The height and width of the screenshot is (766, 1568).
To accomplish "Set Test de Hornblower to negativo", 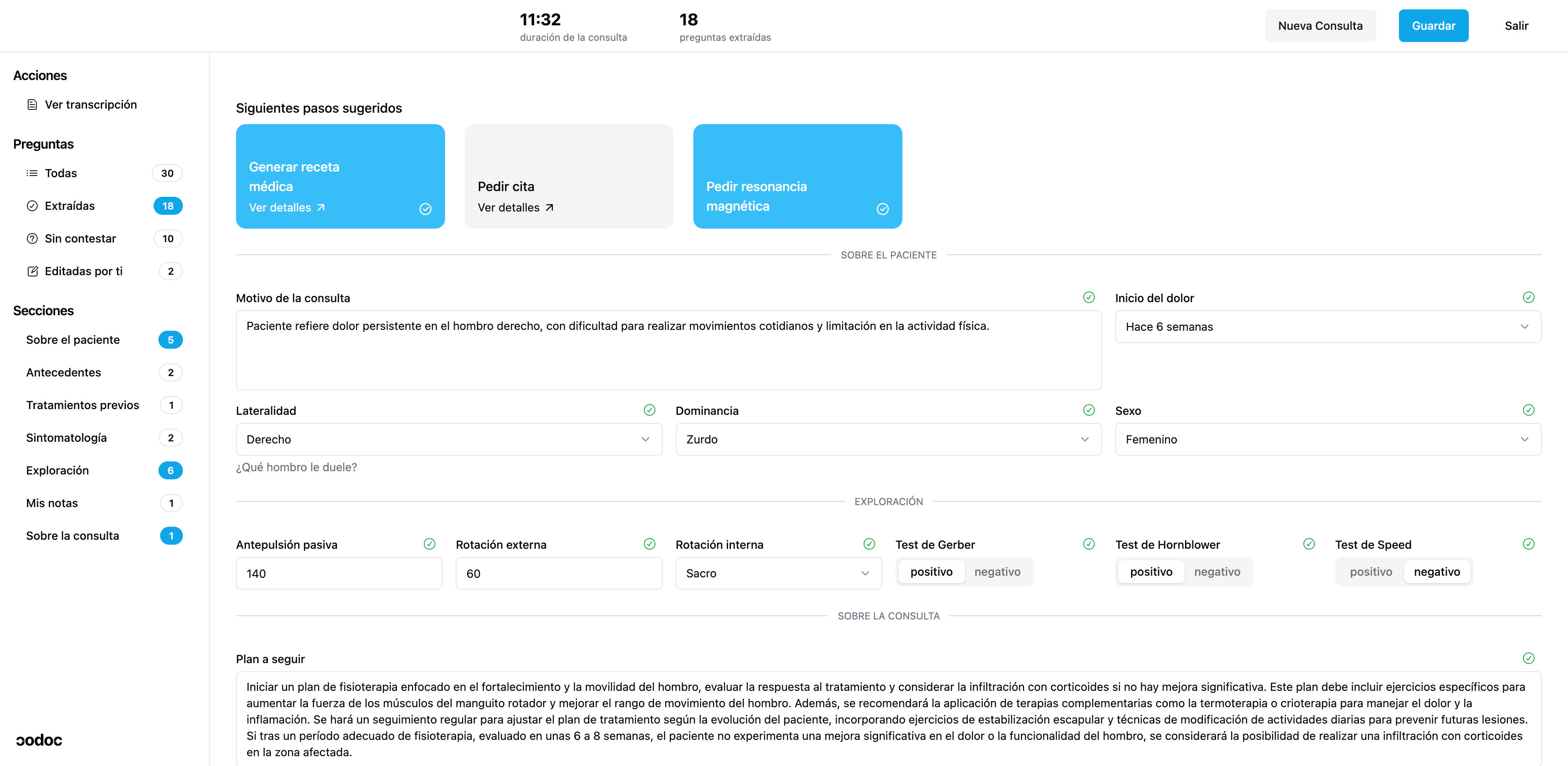I will [1217, 572].
